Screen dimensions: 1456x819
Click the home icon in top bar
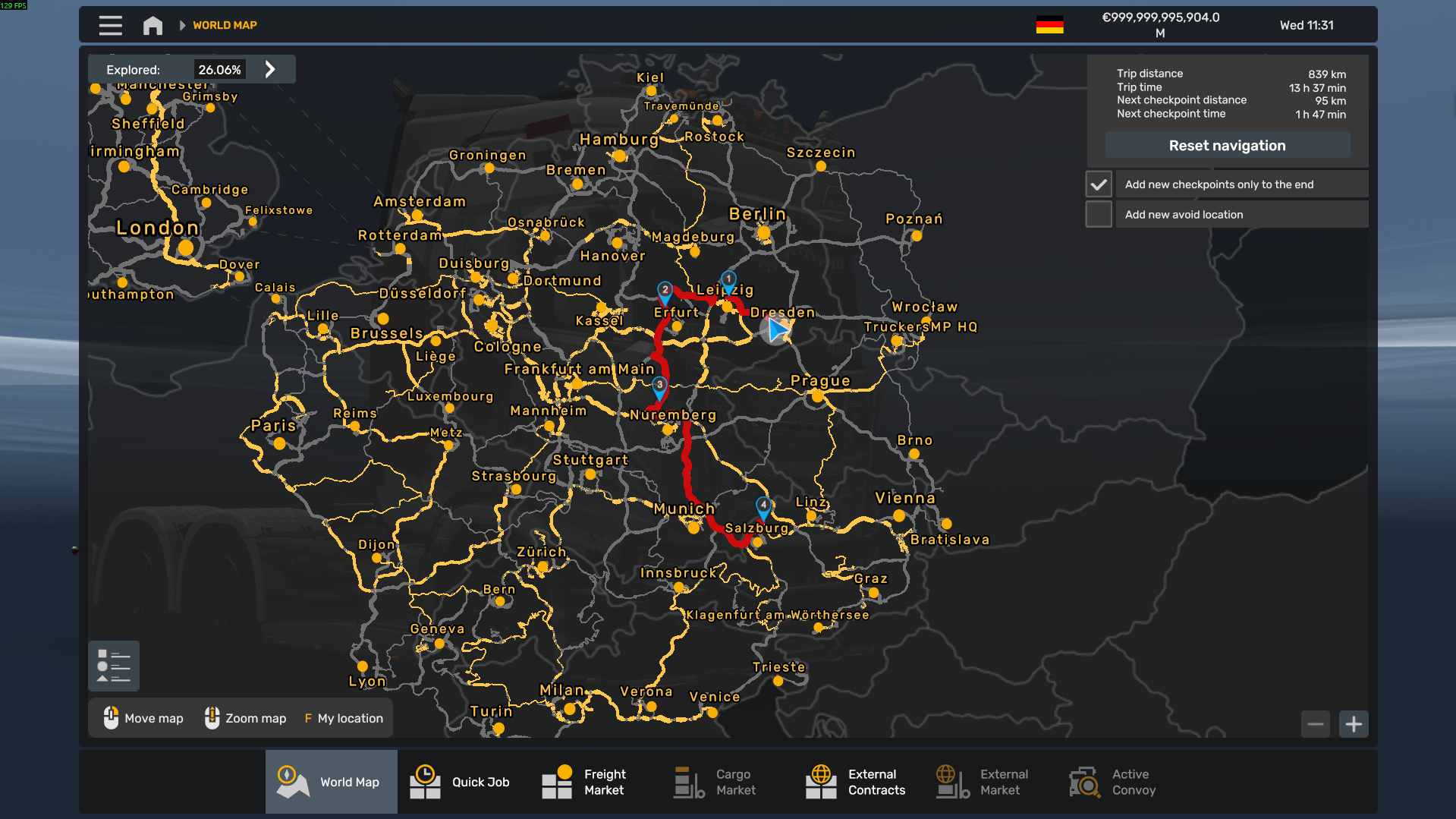[x=153, y=26]
